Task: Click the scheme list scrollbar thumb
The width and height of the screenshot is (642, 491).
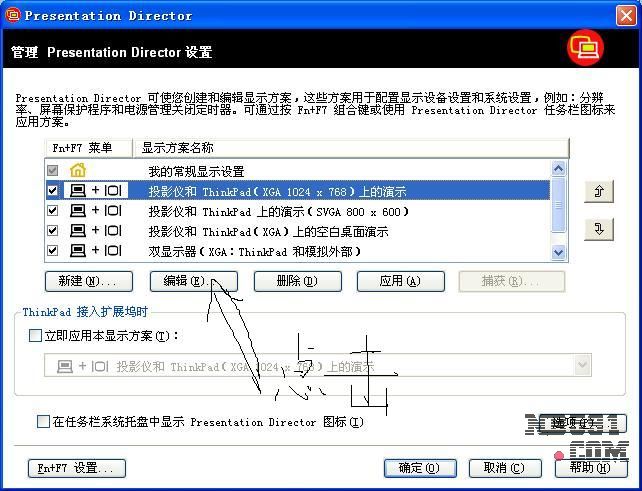Action: pyautogui.click(x=558, y=204)
